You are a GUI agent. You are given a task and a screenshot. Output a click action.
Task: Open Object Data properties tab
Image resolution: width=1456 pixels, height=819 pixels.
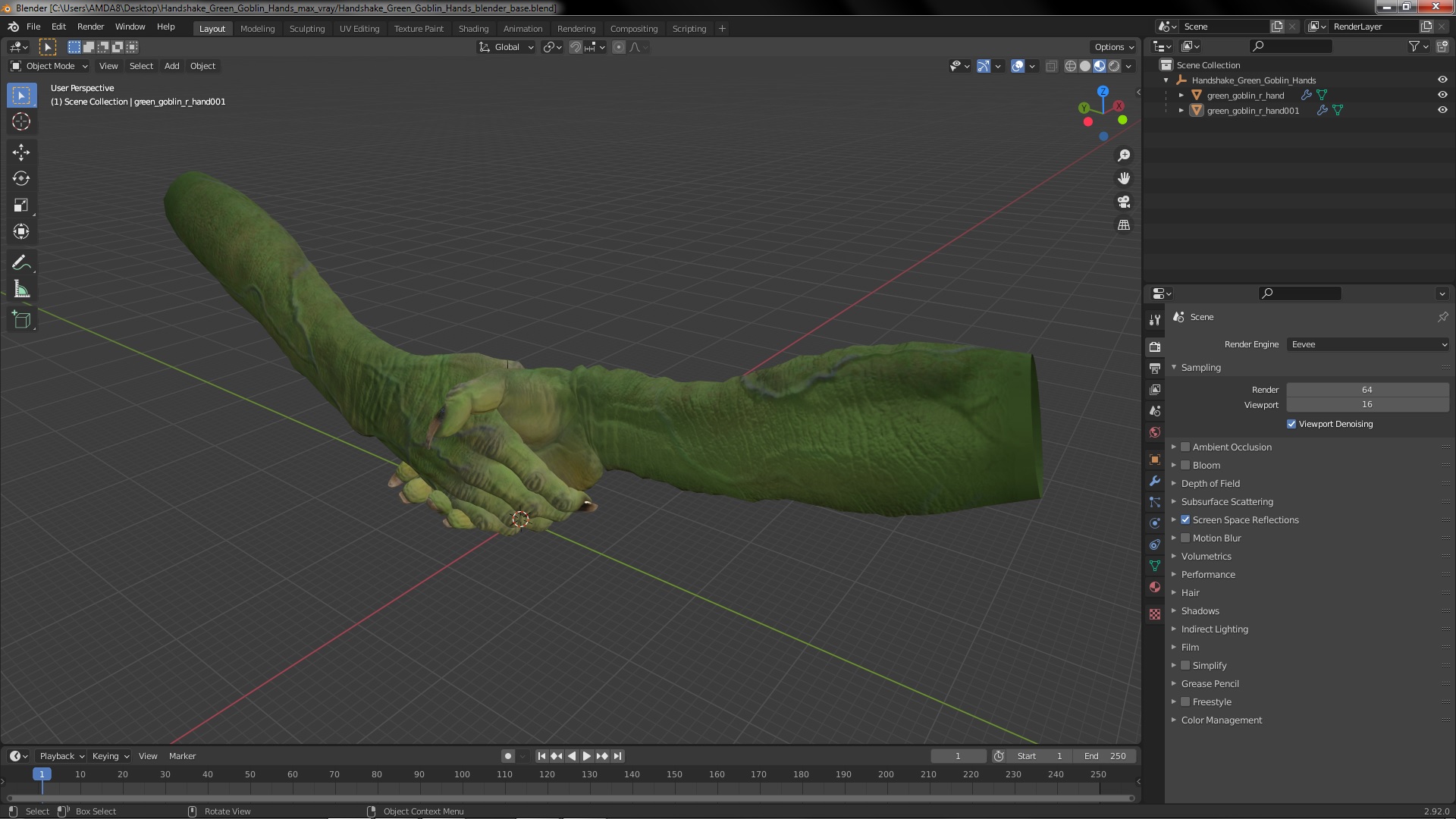(x=1155, y=566)
